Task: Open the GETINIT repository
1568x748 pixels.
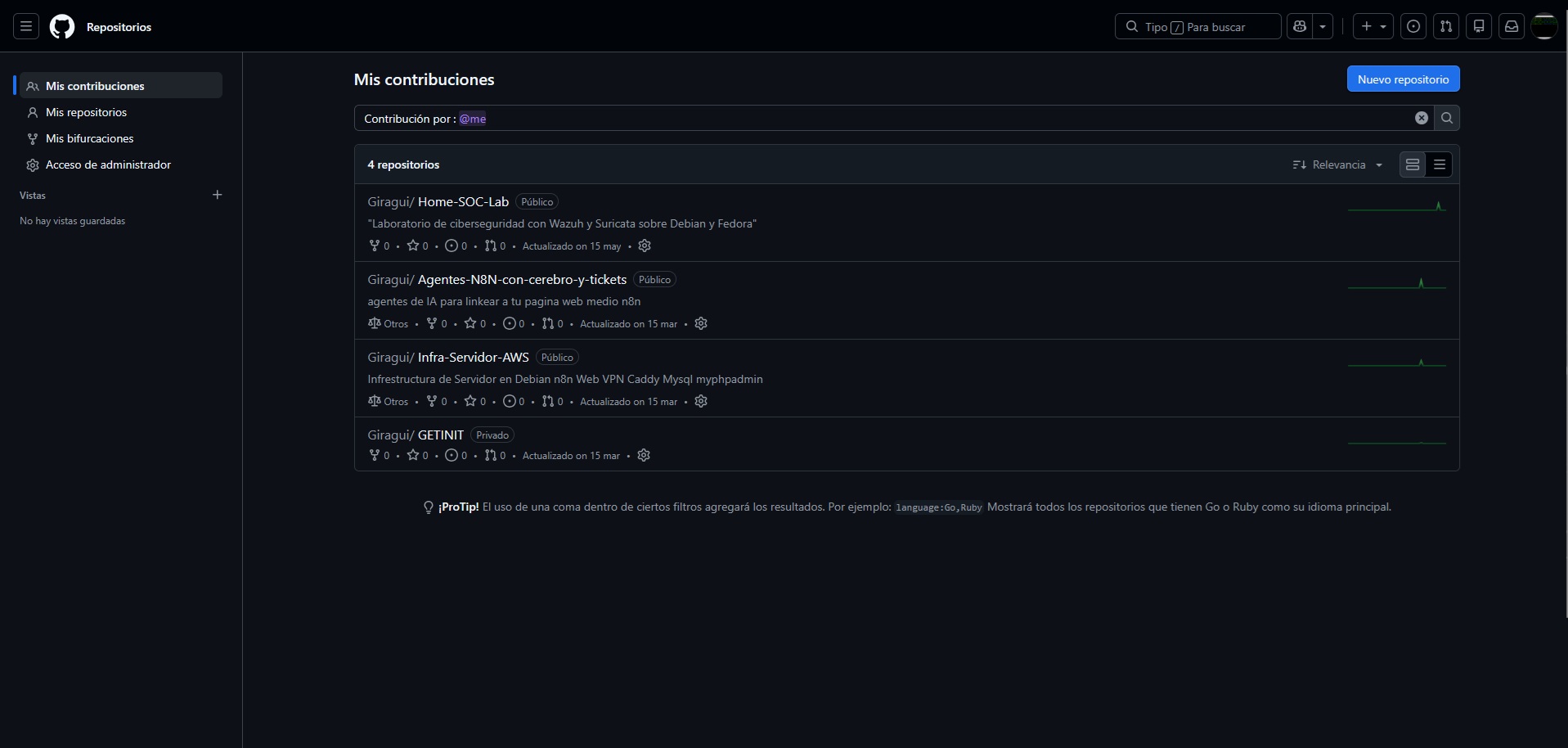Action: tap(441, 435)
